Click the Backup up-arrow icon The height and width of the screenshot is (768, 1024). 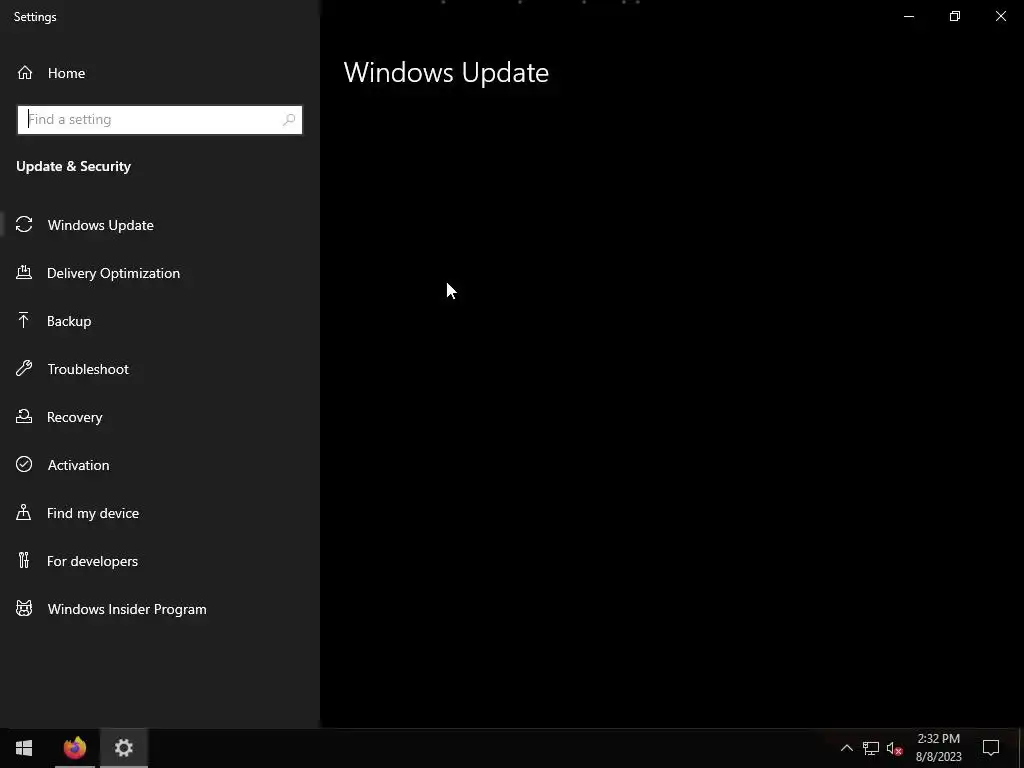pos(24,321)
